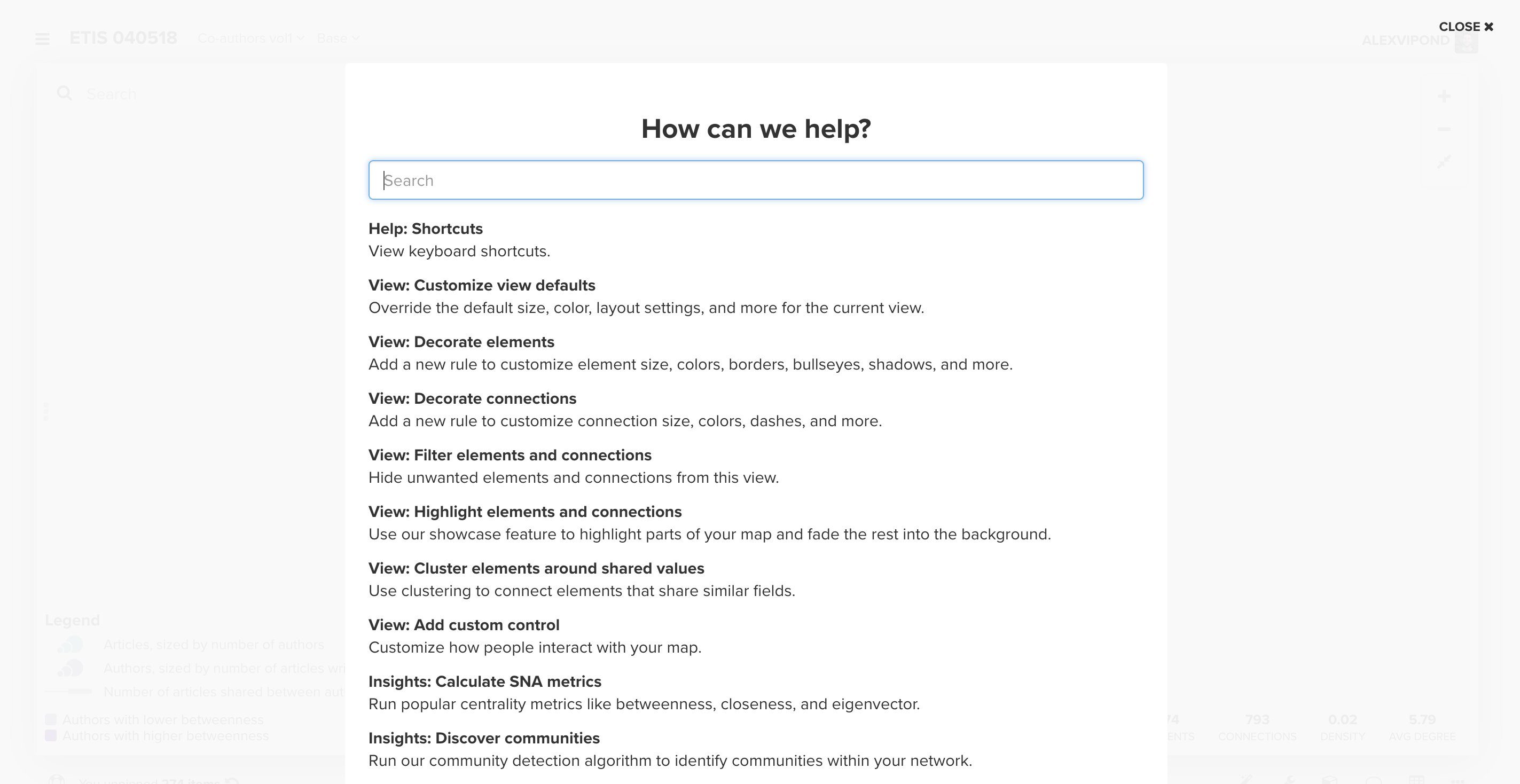
Task: Select Insights: Calculate SNA metrics
Action: click(484, 681)
